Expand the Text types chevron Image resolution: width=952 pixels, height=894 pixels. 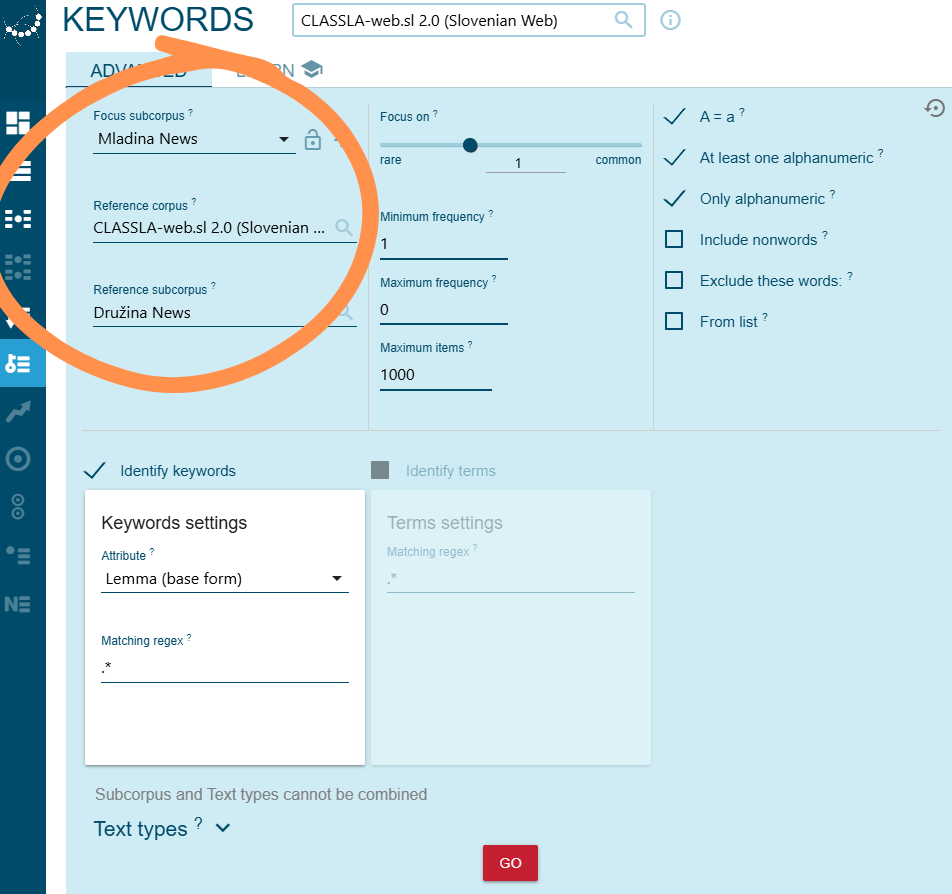[223, 828]
